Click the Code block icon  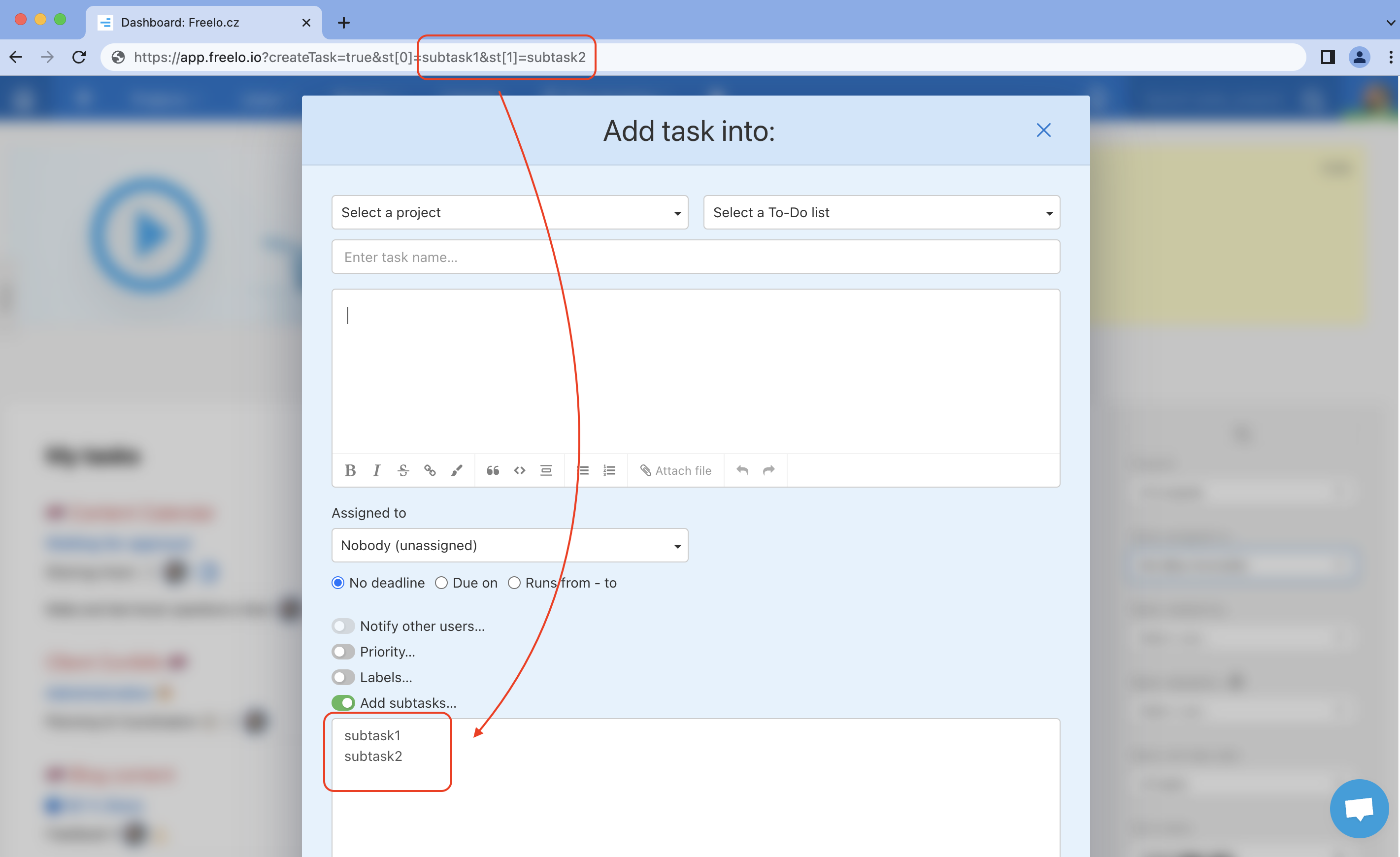click(519, 469)
